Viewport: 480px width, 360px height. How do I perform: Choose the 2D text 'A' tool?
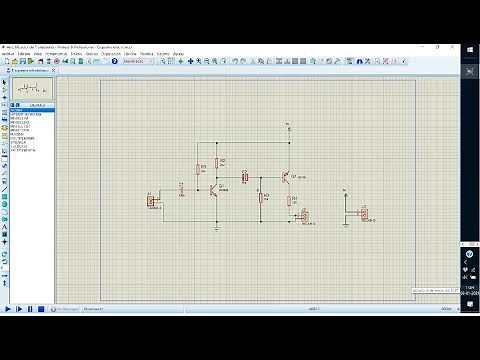click(x=4, y=227)
